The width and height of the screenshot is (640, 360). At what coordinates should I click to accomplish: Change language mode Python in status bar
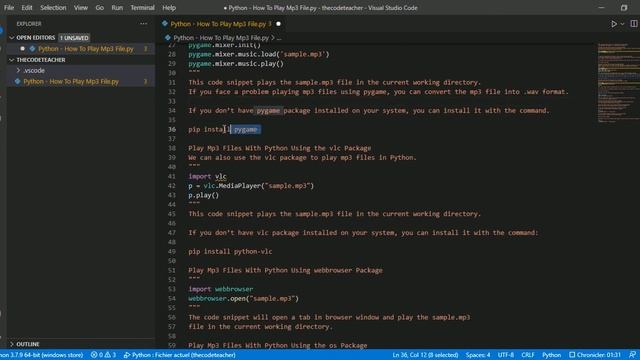point(551,355)
